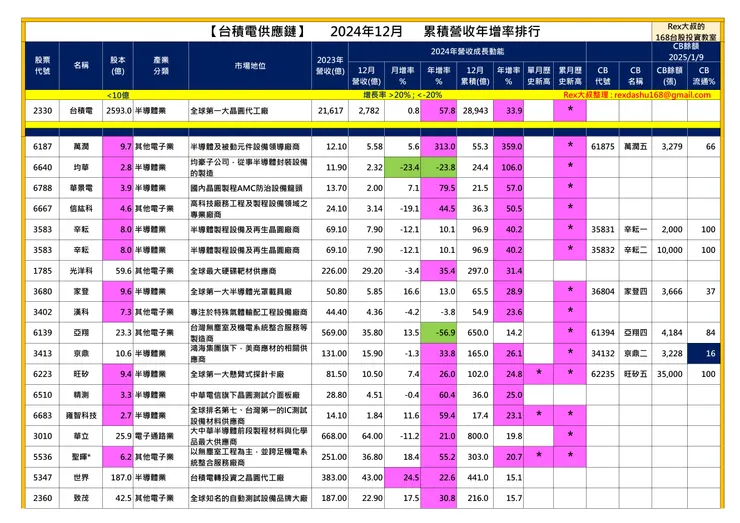This screenshot has height=523, width=740.
Task: Click the 台積電 name cell
Action: pyautogui.click(x=81, y=110)
